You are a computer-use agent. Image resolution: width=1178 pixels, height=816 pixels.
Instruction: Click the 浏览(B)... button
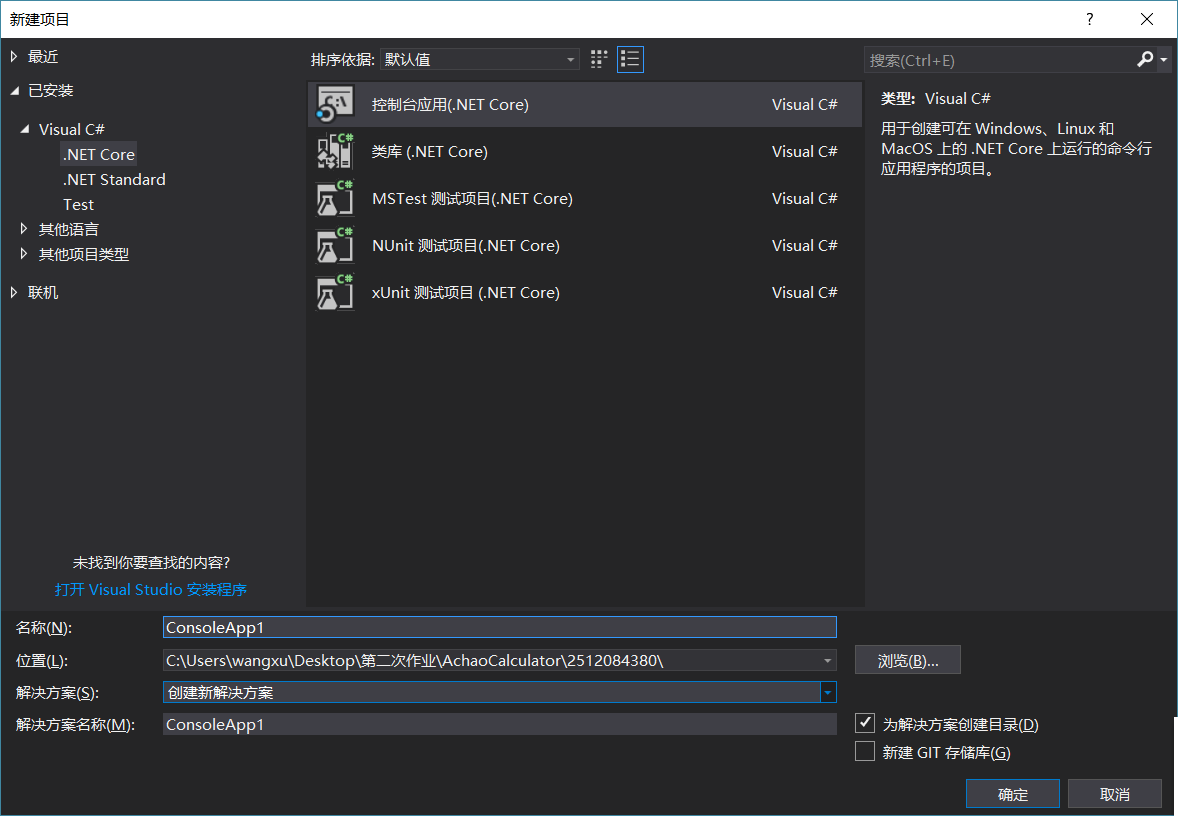tap(908, 660)
